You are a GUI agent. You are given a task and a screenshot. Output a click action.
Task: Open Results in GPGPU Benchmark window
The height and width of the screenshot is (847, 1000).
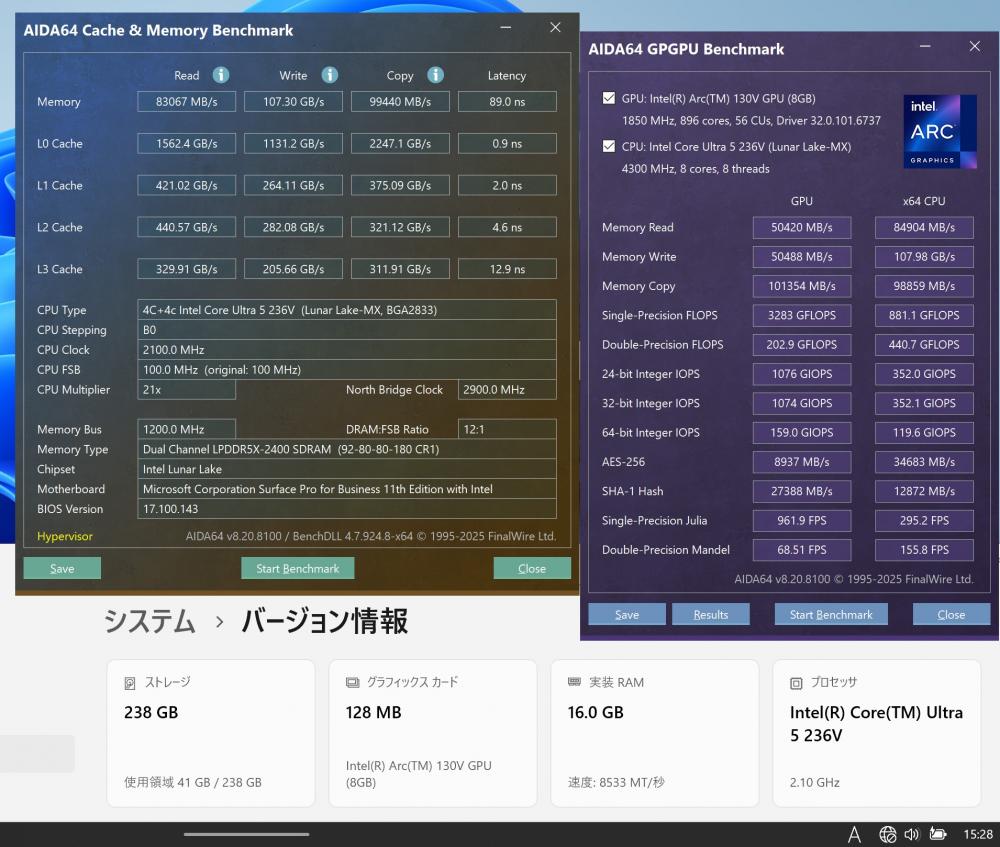point(710,614)
